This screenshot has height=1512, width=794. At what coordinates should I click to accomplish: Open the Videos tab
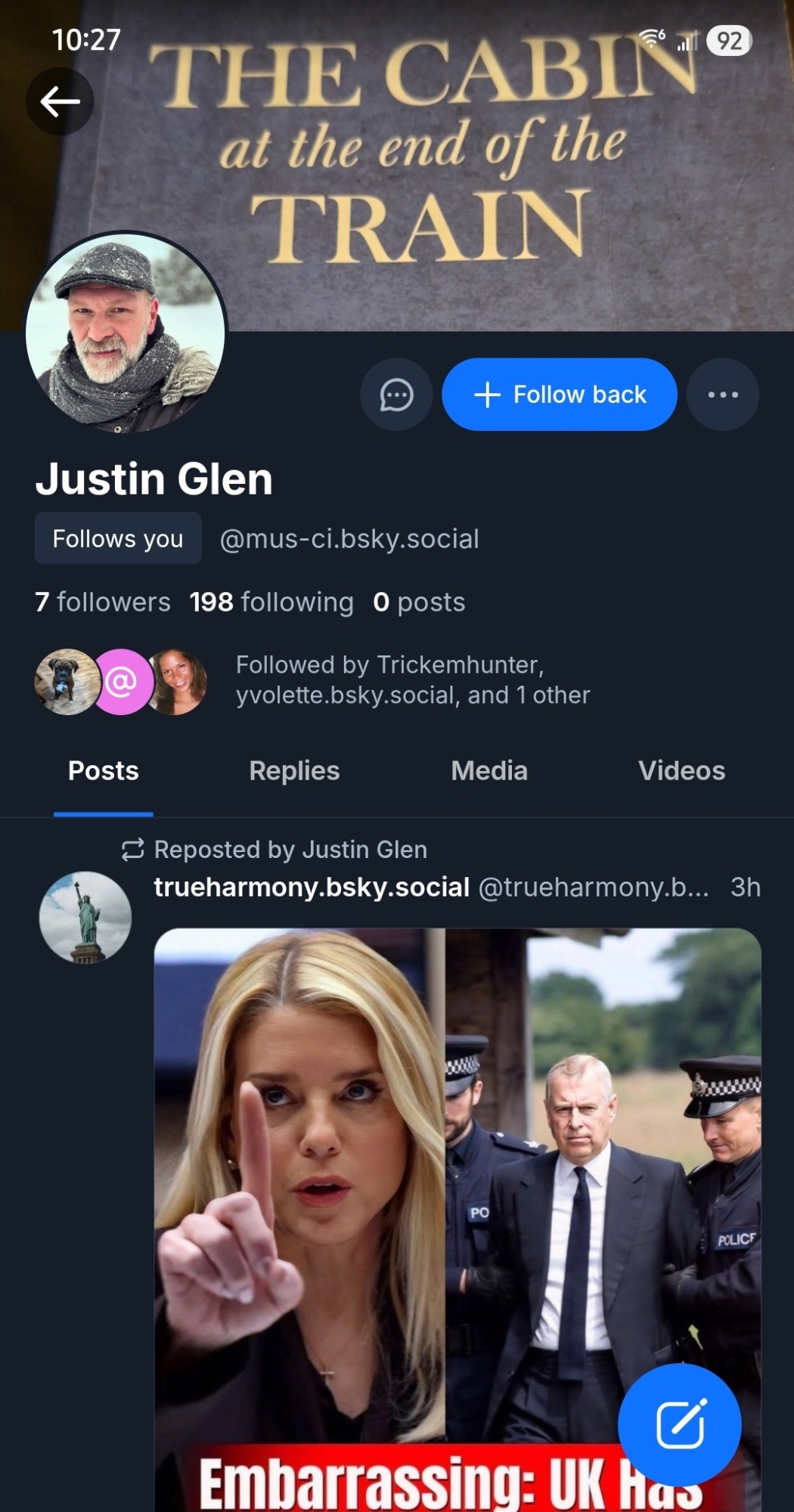tap(681, 771)
